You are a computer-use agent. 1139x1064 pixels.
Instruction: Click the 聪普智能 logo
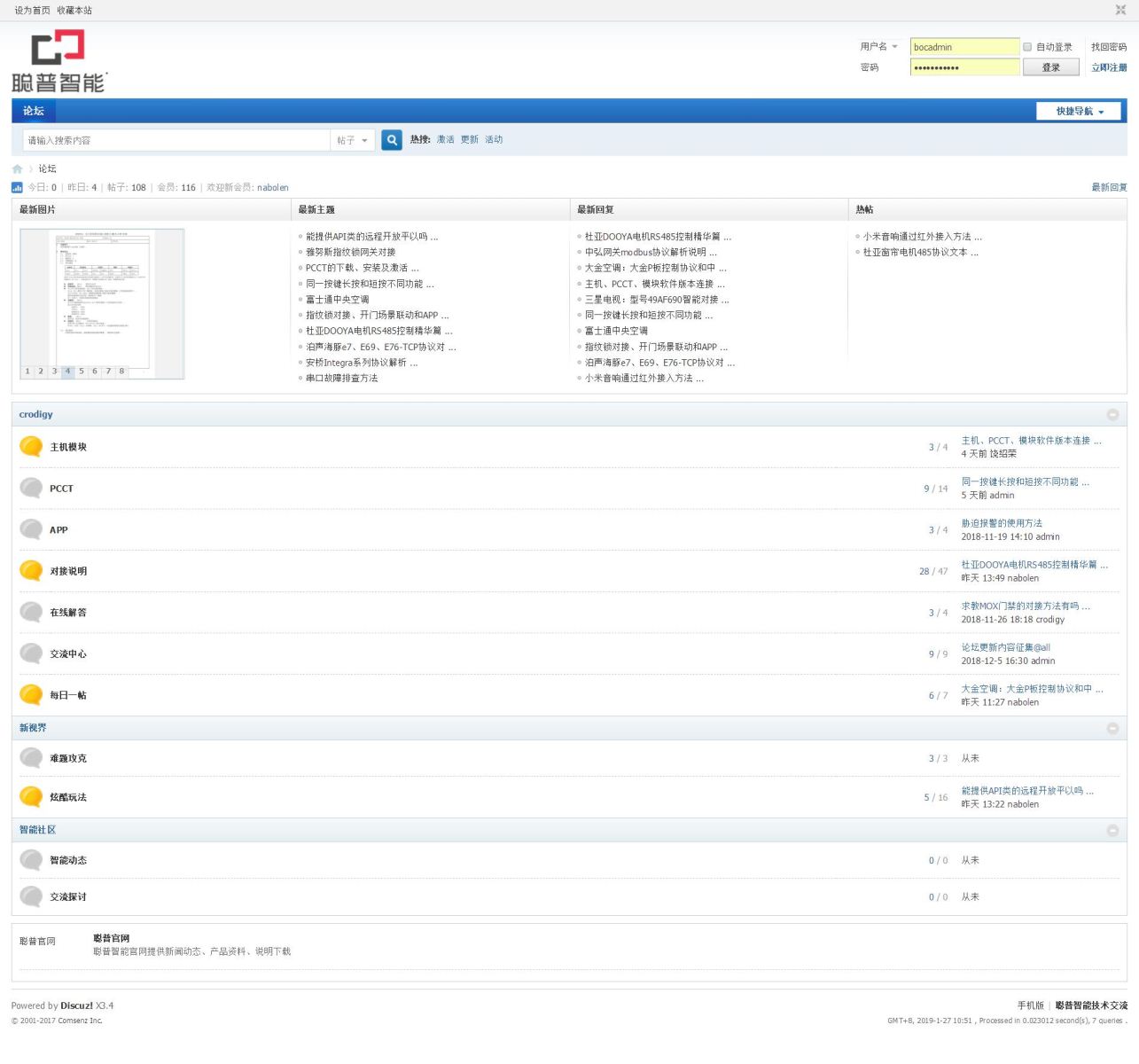pos(59,61)
